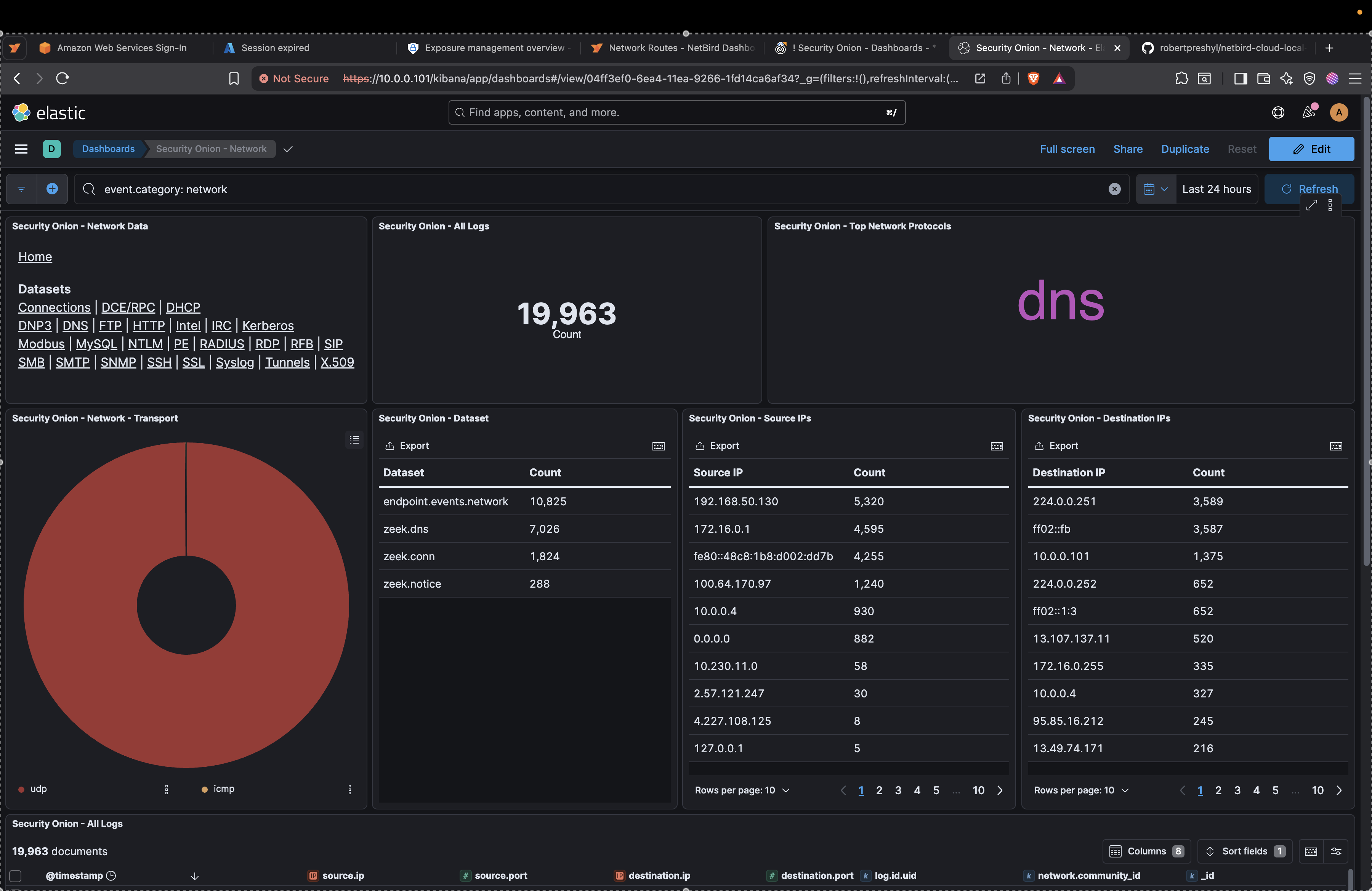The height and width of the screenshot is (891, 1372).
Task: Open the DNS dataset link
Action: pyautogui.click(x=75, y=325)
